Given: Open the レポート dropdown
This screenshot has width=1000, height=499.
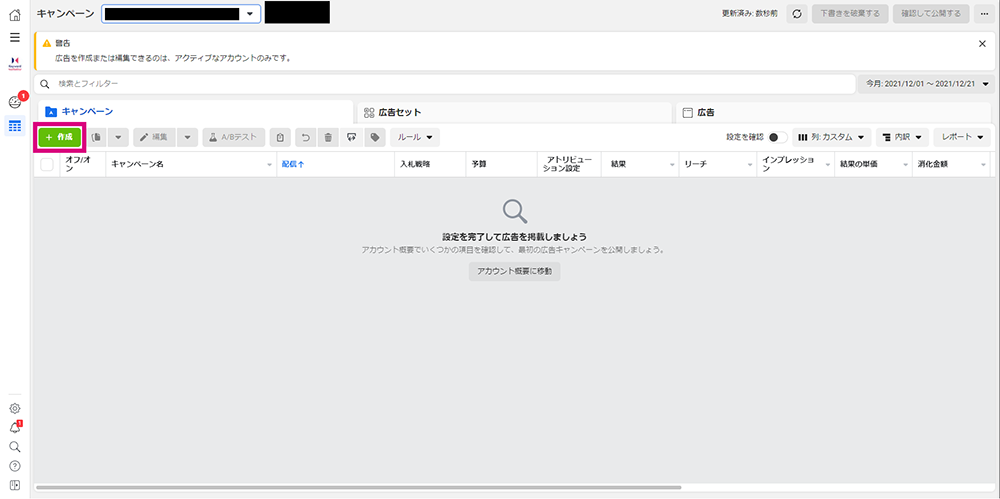Looking at the screenshot, I should click(962, 137).
